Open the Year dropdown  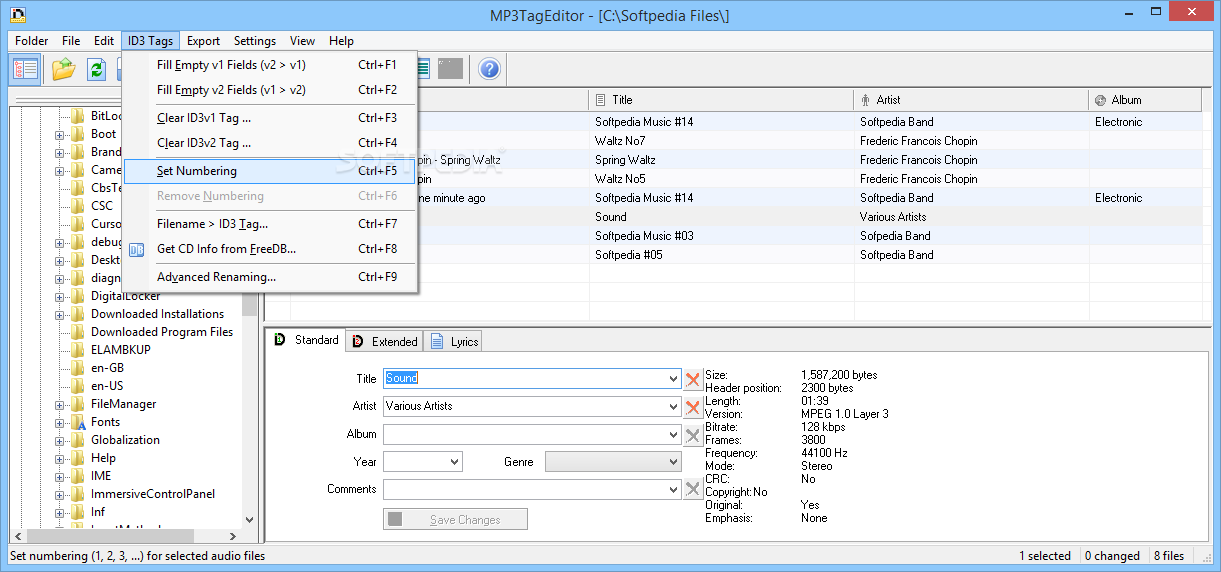click(455, 462)
